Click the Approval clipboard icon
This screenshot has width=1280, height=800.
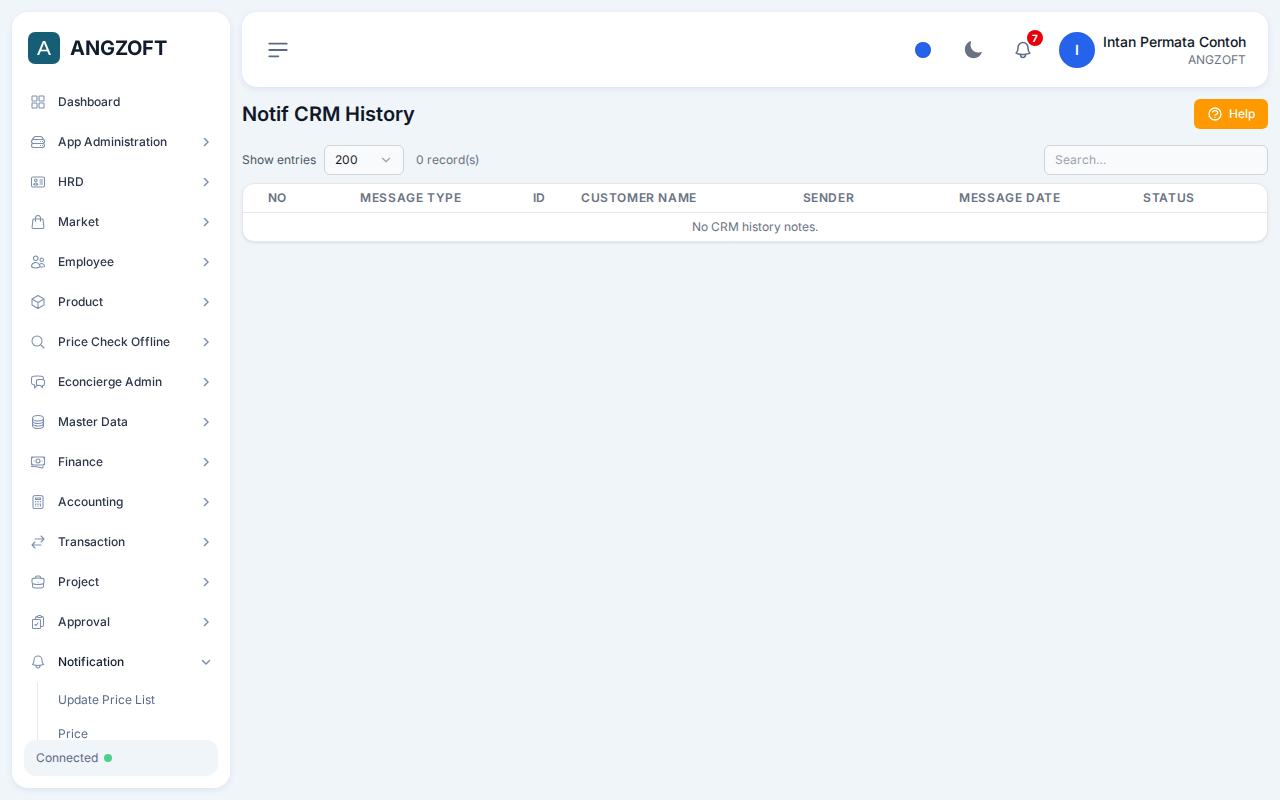point(38,622)
